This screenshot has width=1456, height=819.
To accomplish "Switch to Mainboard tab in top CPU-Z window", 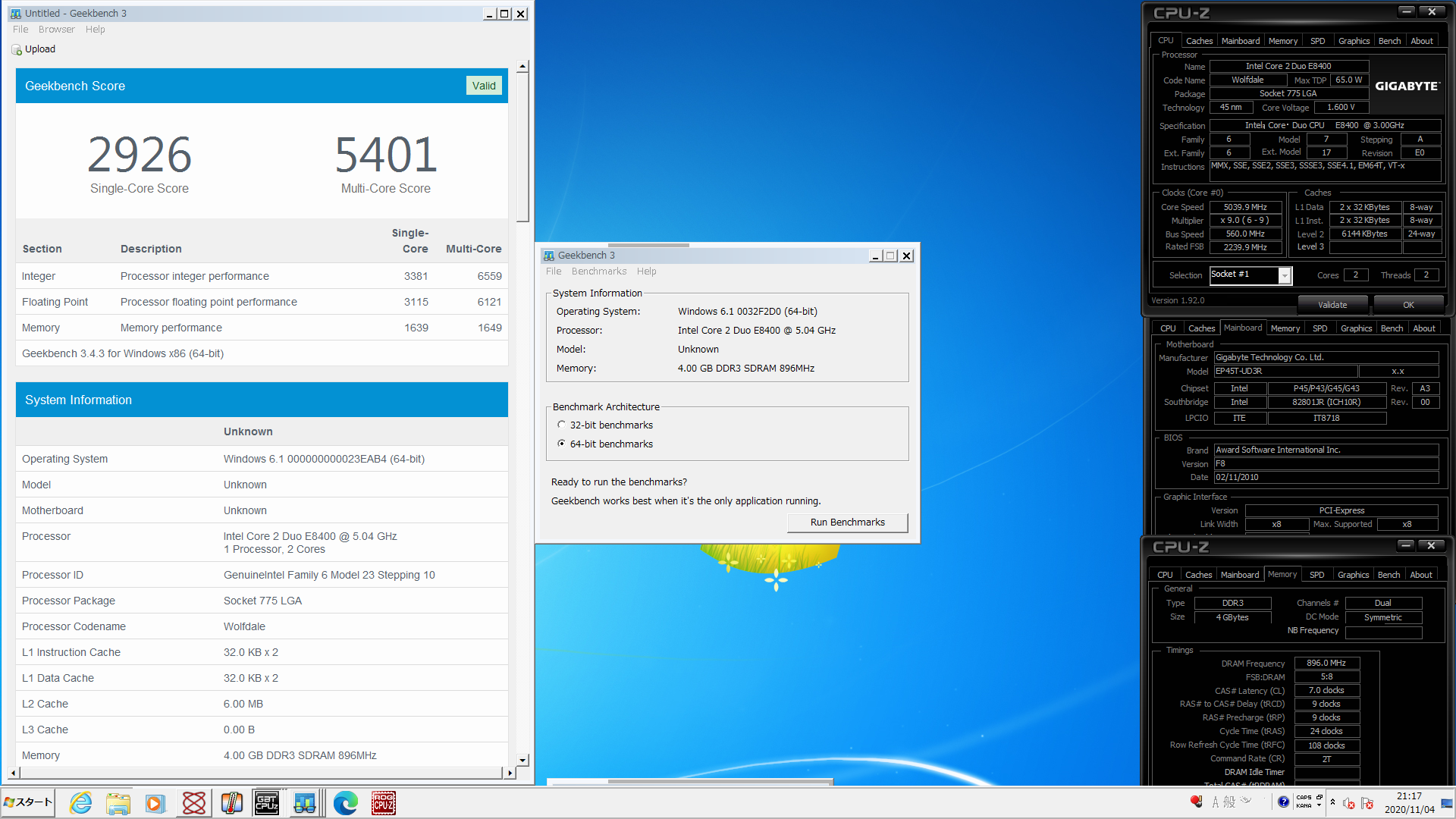I will coord(1241,41).
